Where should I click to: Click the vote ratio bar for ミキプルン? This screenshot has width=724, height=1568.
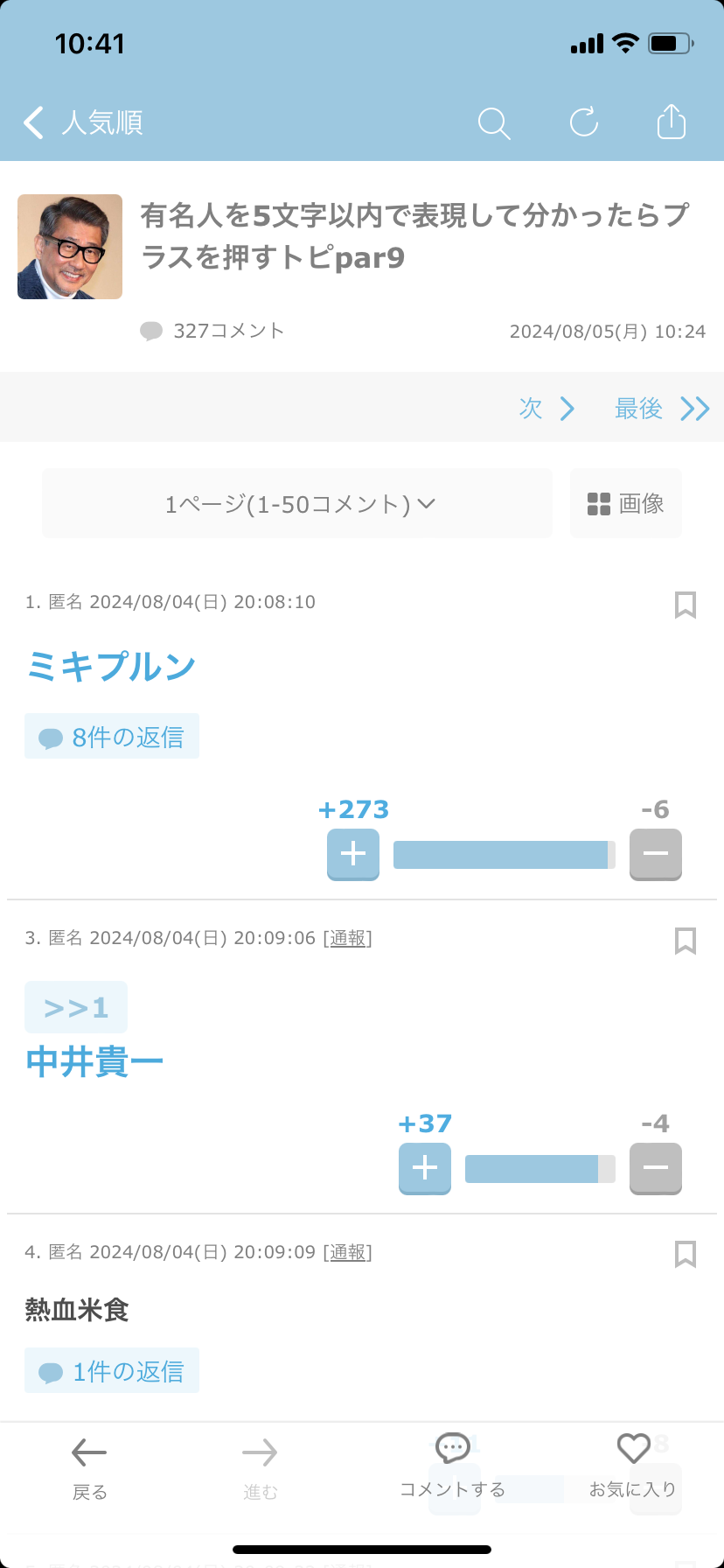click(505, 855)
